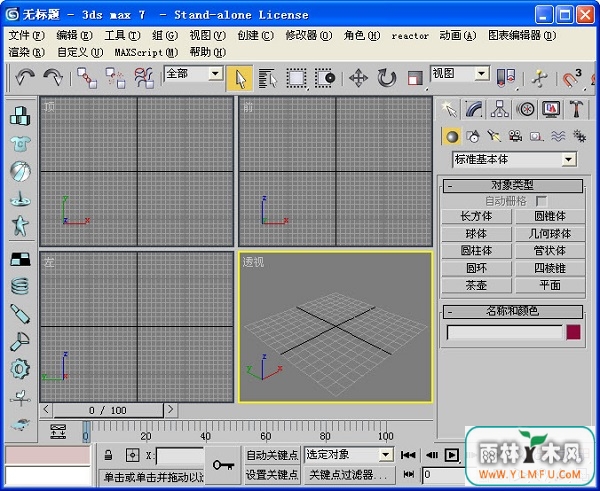Select the Scale tool

click(415, 78)
